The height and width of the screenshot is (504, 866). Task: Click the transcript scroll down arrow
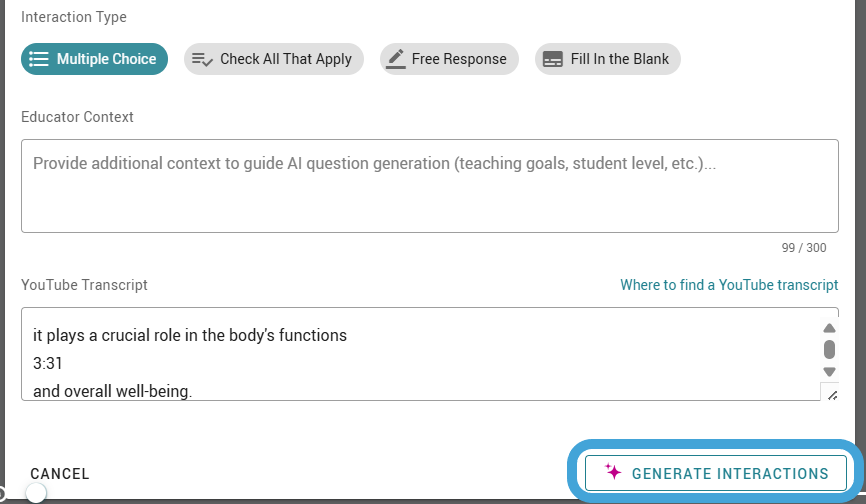click(x=829, y=372)
